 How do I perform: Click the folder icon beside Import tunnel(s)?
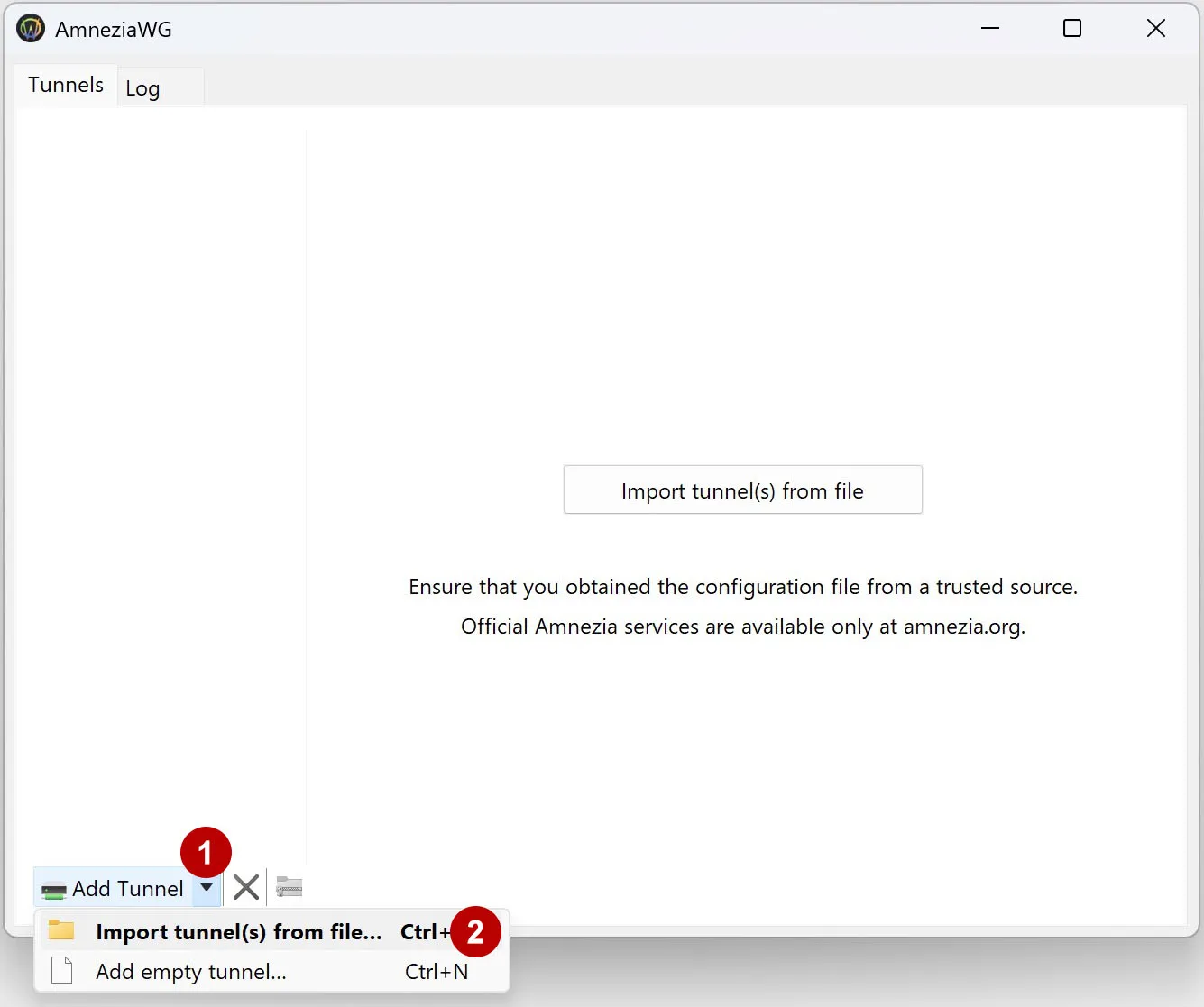[60, 929]
